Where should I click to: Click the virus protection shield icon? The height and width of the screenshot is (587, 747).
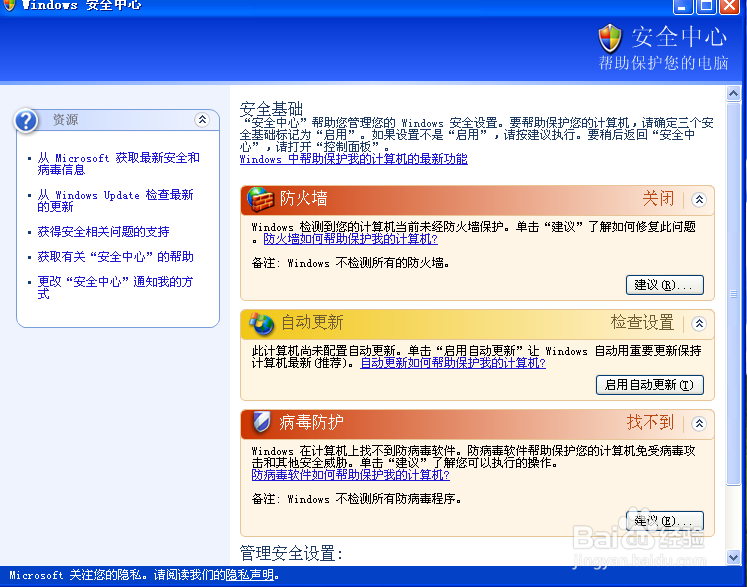[x=261, y=422]
